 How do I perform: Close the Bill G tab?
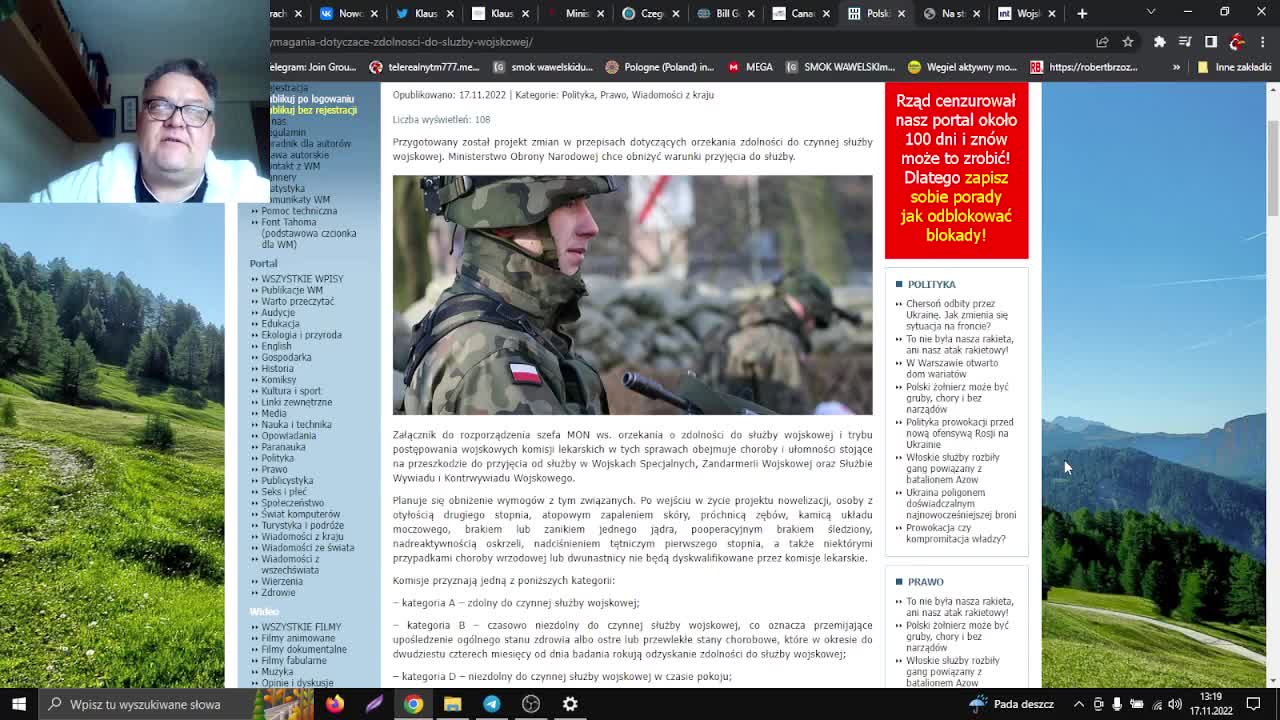pyautogui.click(x=750, y=13)
